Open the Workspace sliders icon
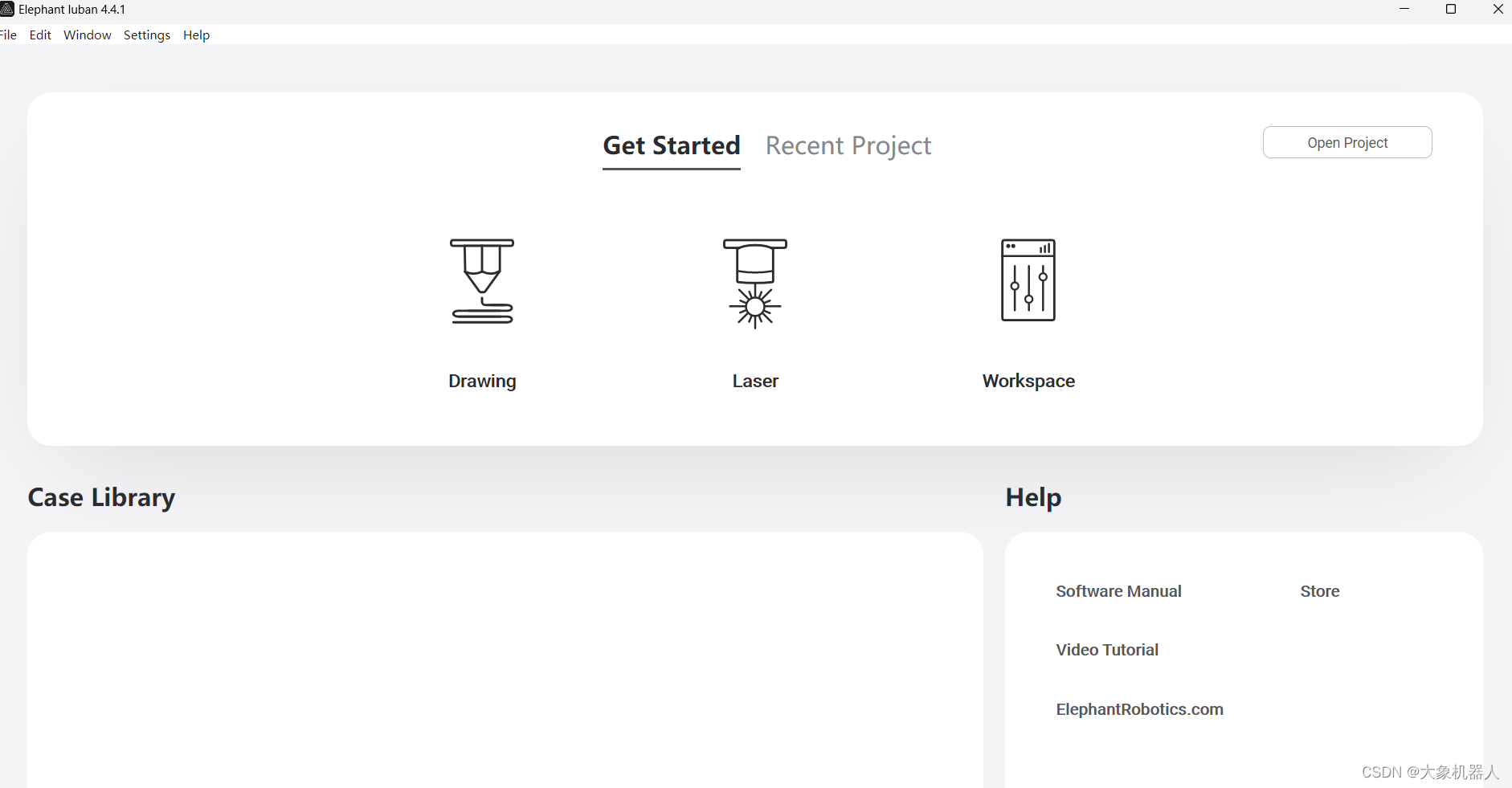Screen dimensions: 1512x788 (1028, 280)
